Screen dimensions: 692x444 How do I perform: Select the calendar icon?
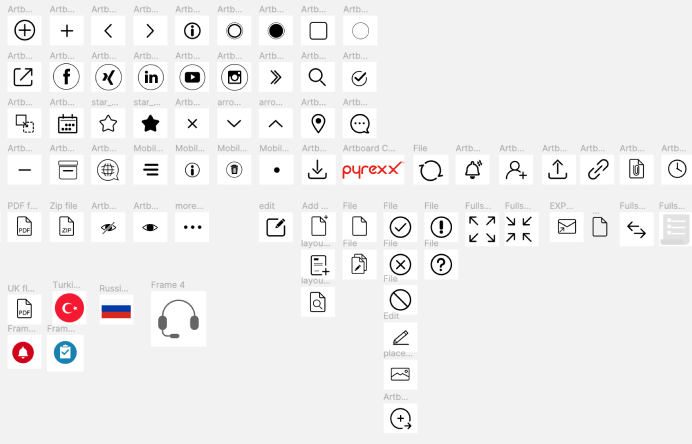(x=67, y=124)
